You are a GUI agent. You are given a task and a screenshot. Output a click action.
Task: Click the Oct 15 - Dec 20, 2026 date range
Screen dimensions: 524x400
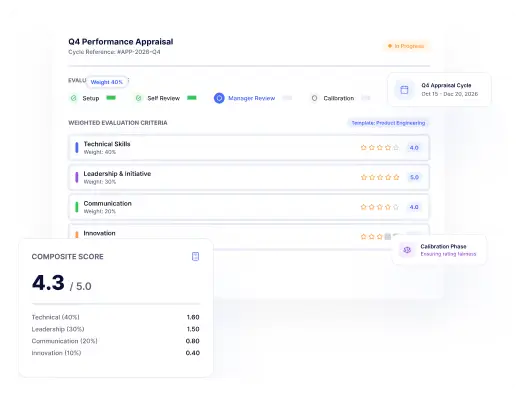449,94
